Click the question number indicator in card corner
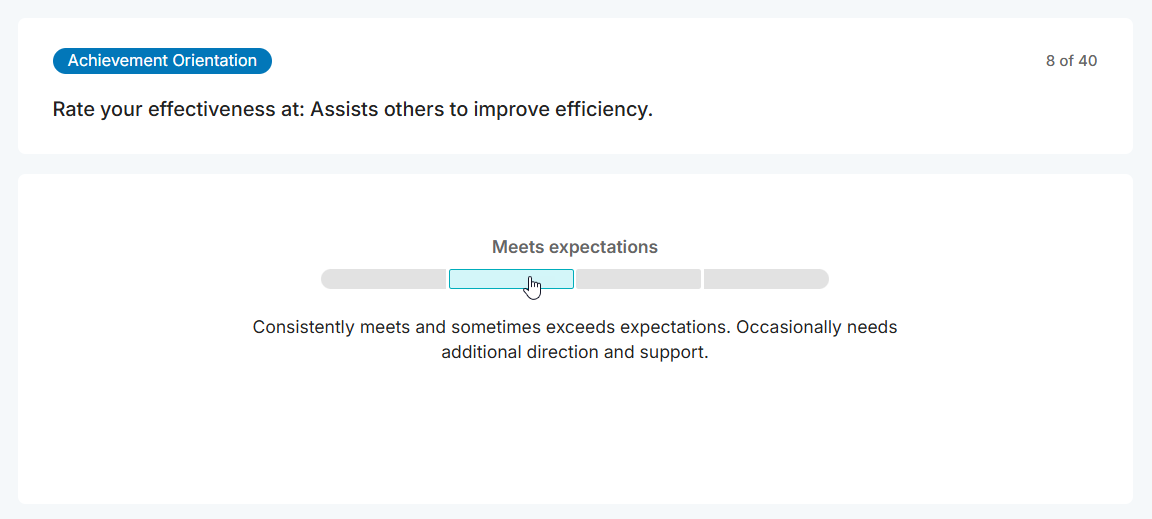The image size is (1152, 519). point(1071,61)
